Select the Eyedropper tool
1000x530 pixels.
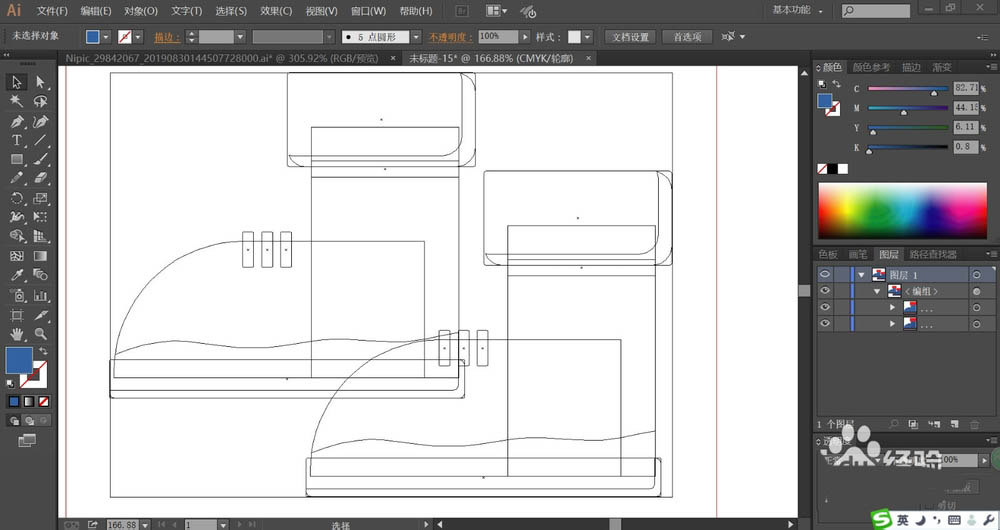[x=17, y=275]
